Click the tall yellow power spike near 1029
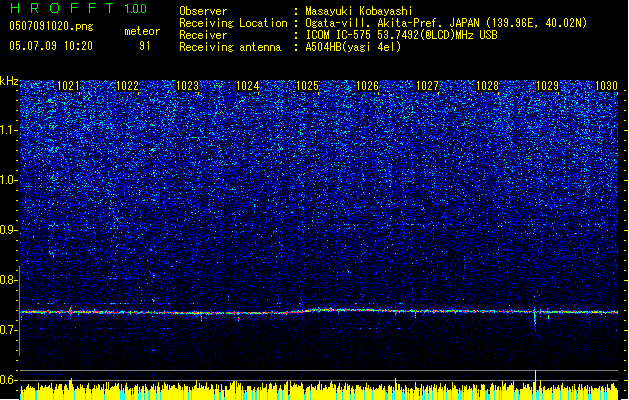Image resolution: width=629 pixels, height=400 pixels. click(535, 384)
